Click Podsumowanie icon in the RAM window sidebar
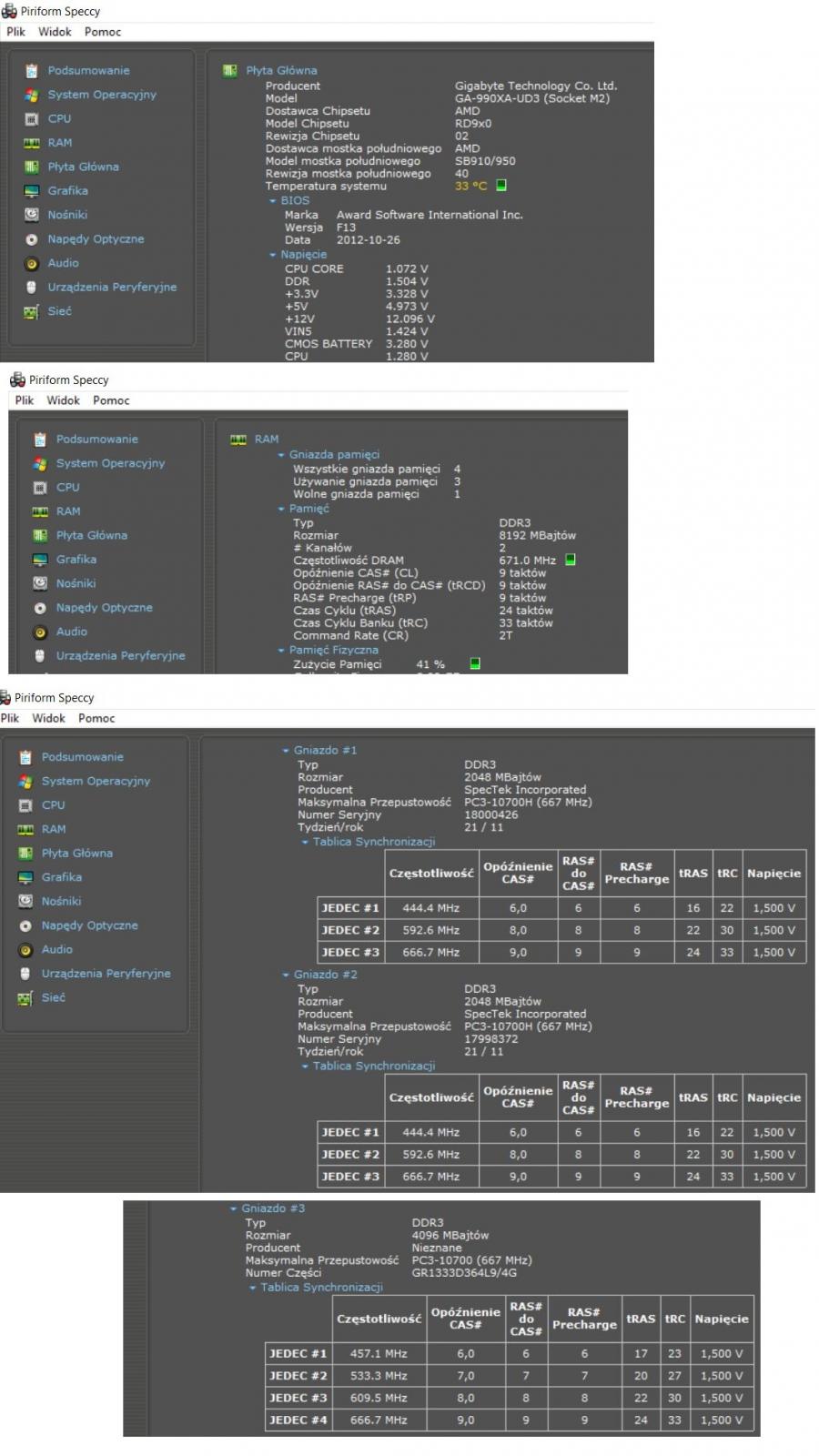Image resolution: width=819 pixels, height=1456 pixels. click(x=40, y=440)
